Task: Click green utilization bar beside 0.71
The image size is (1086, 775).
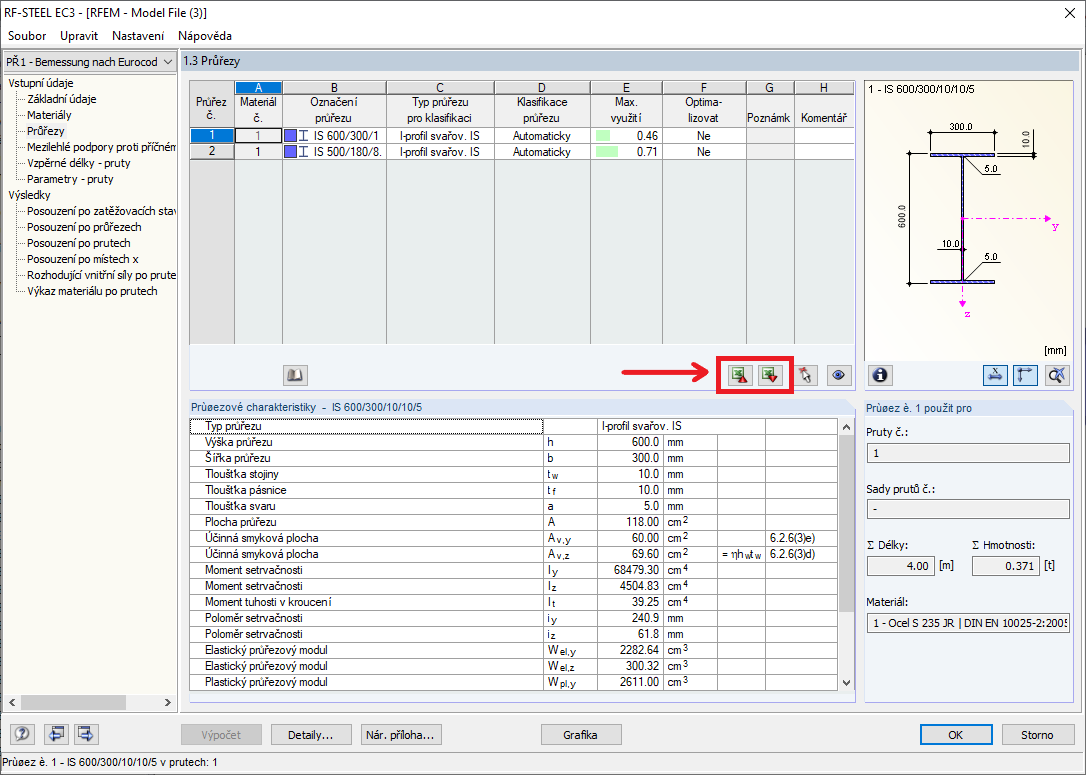Action: (x=606, y=152)
